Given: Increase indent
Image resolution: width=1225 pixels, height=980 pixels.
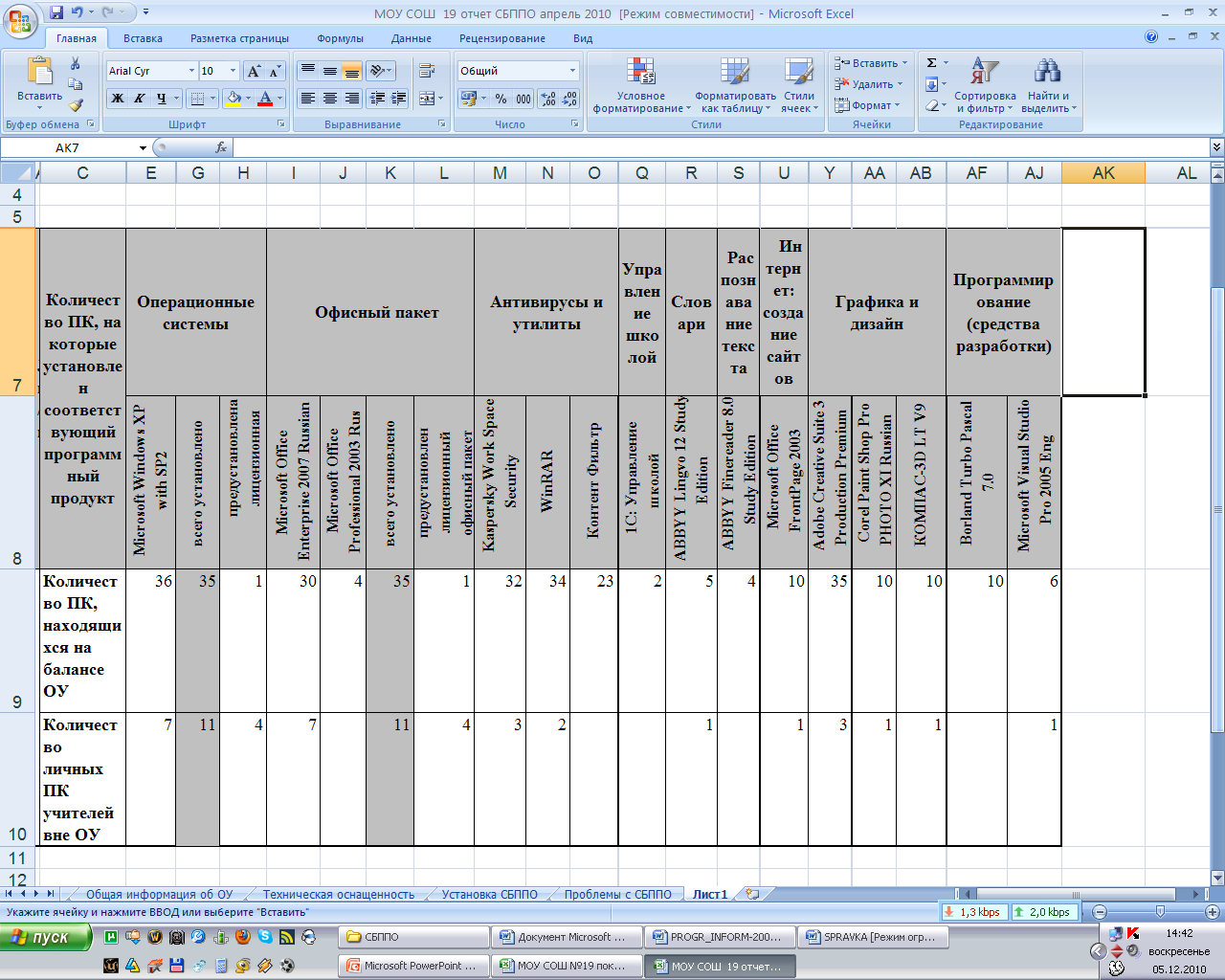Looking at the screenshot, I should (x=399, y=98).
